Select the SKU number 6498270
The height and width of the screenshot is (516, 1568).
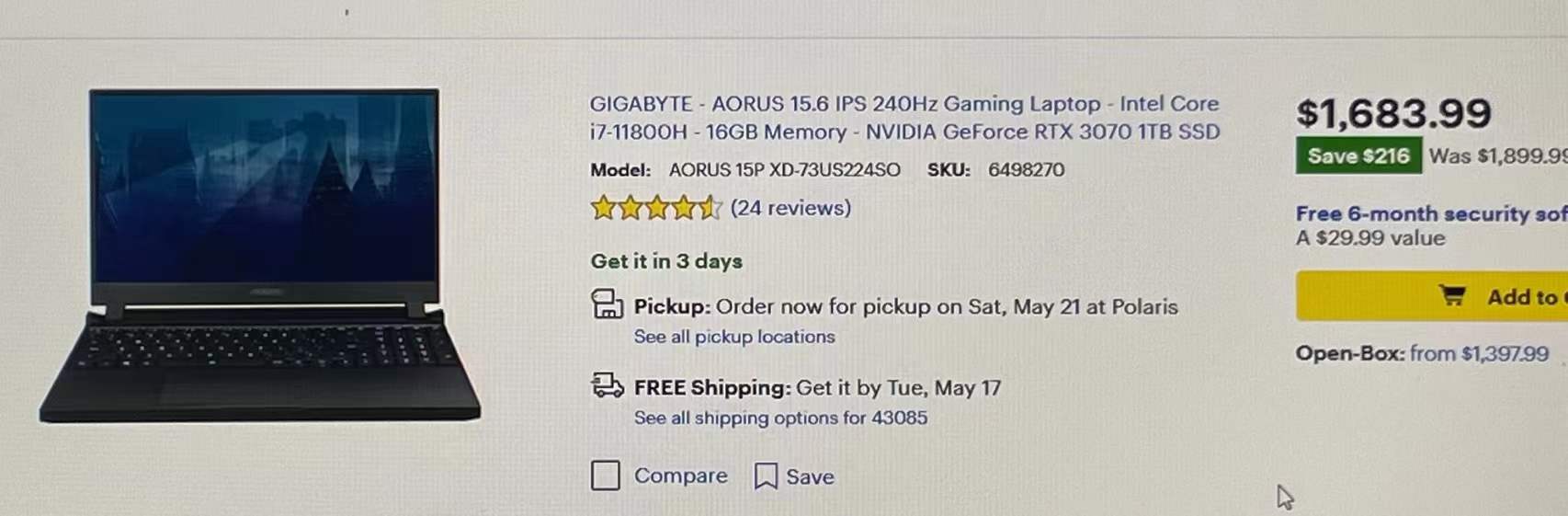click(x=1026, y=169)
